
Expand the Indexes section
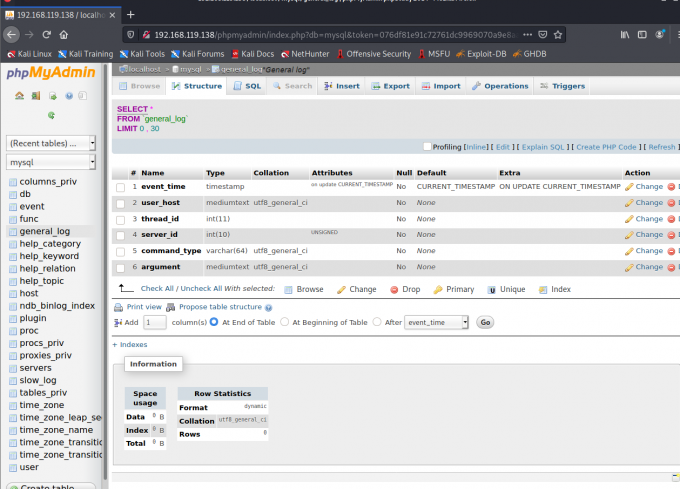[x=130, y=345]
